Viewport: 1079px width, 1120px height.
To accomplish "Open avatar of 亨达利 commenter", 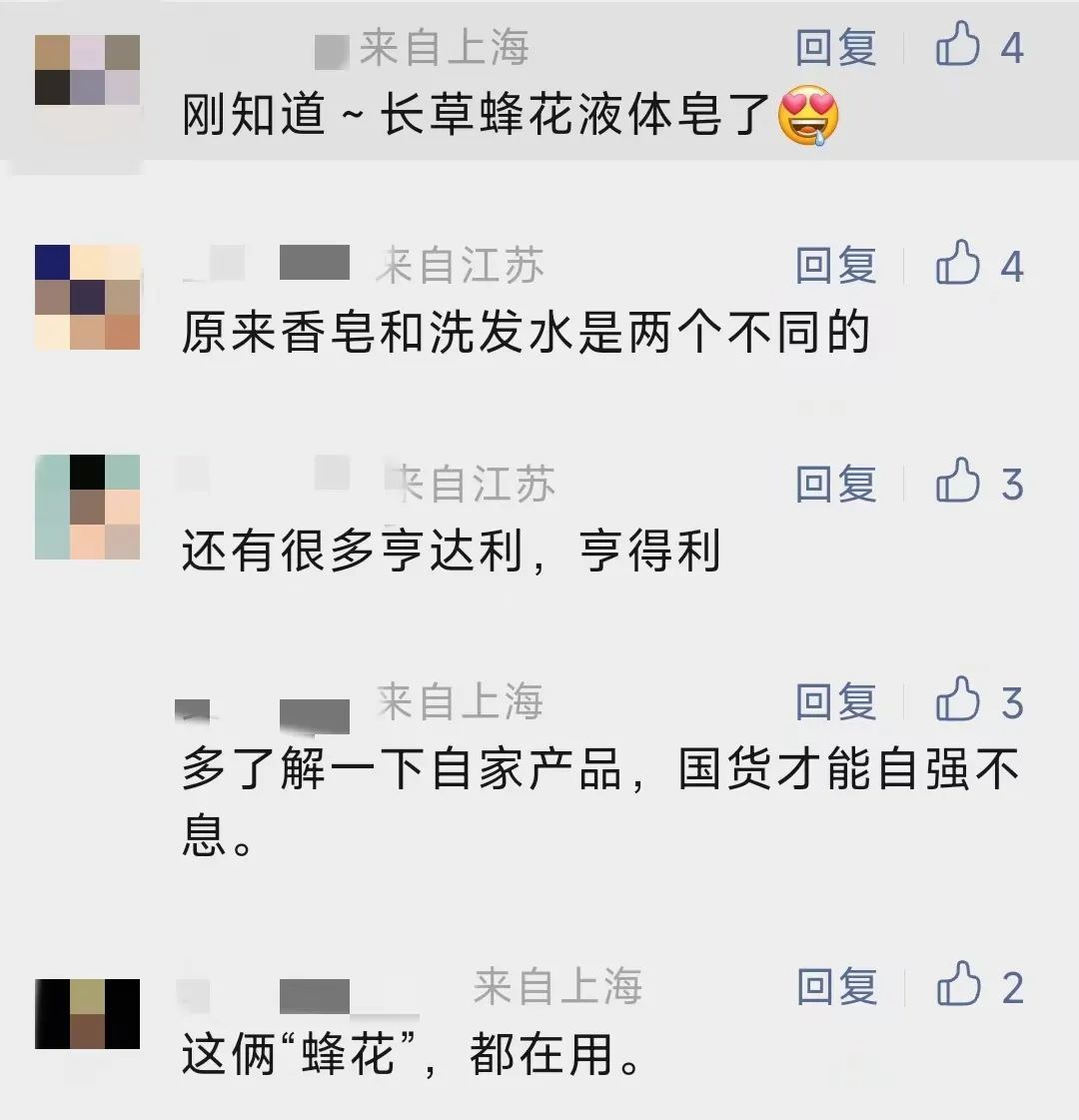I will pos(87,507).
